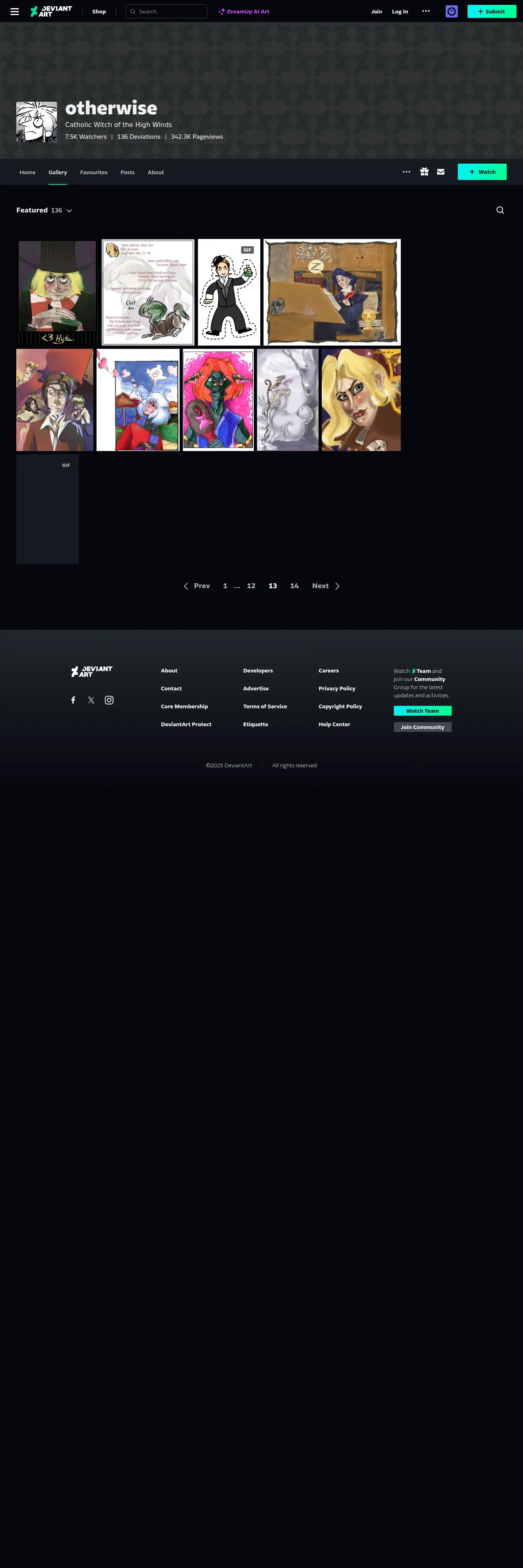
Task: Open the Posts tab
Action: 127,172
